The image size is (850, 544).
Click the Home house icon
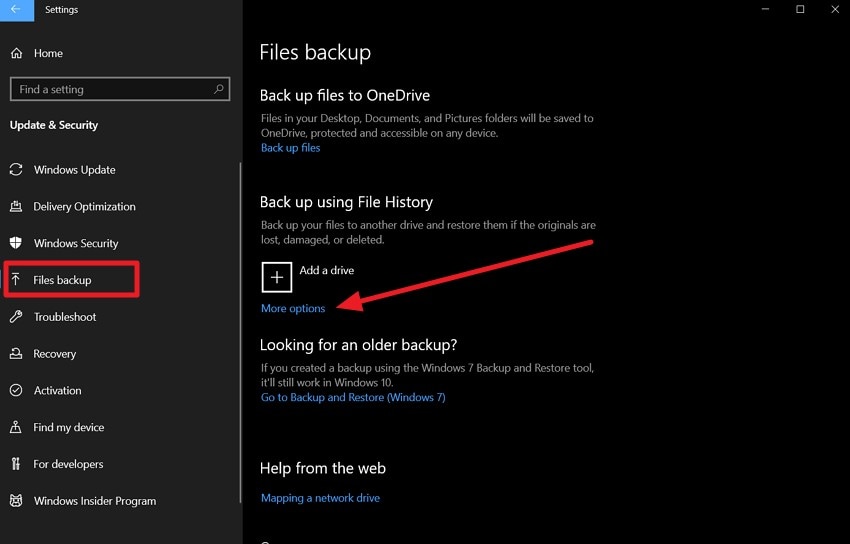(x=17, y=53)
